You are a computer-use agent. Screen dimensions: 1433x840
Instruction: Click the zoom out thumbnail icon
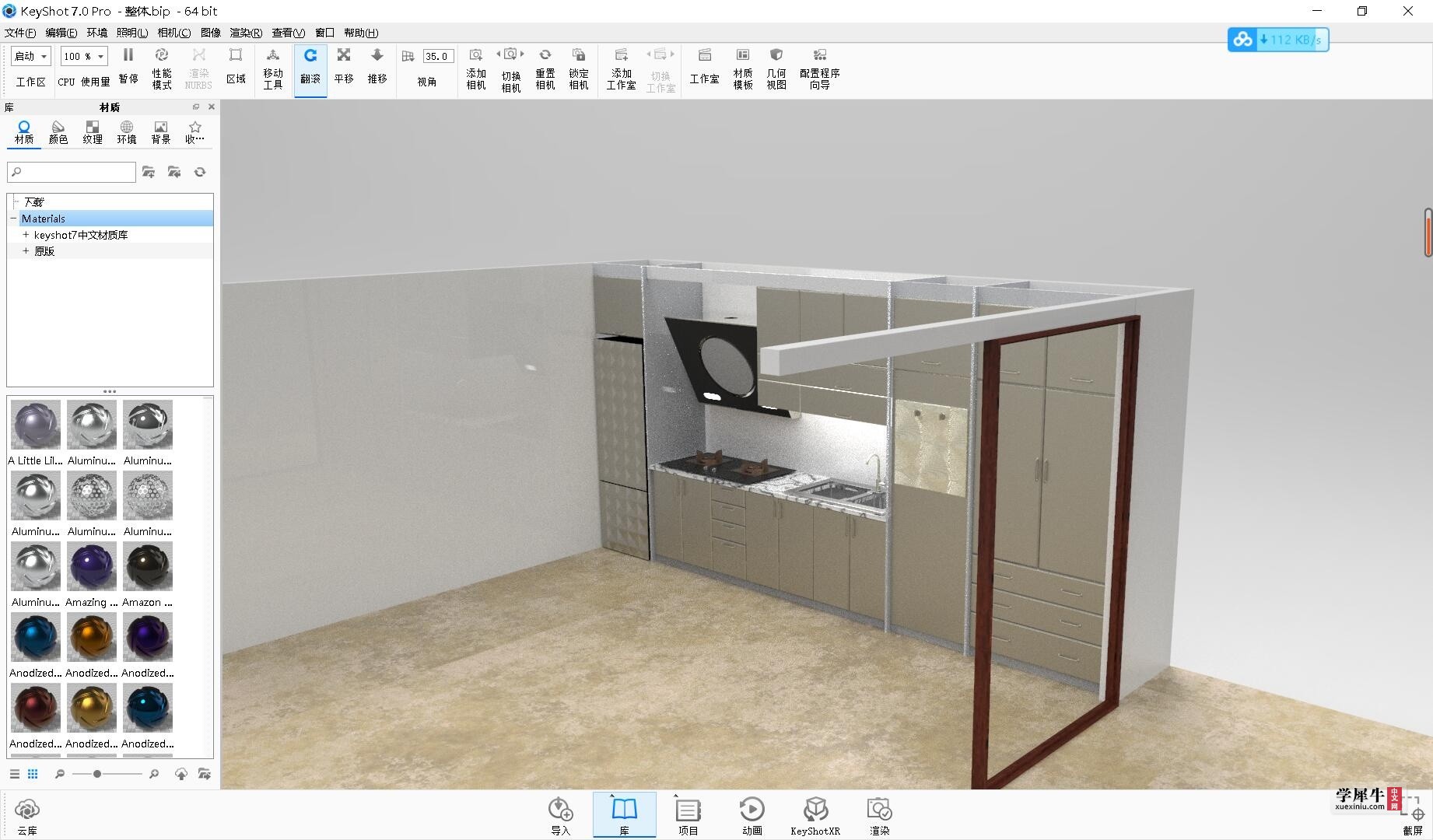(x=60, y=774)
